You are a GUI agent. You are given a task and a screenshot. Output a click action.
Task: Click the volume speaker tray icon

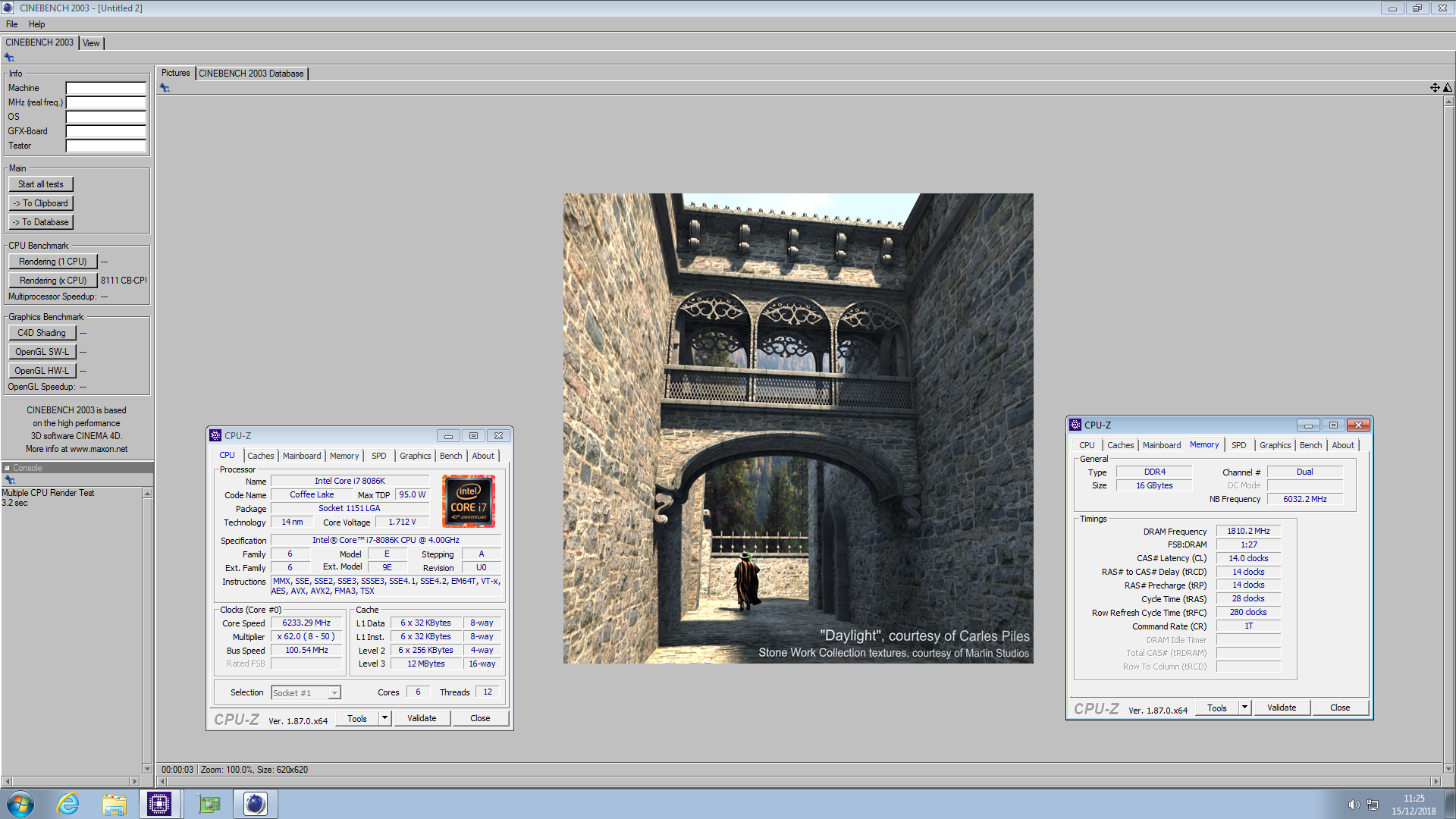(1354, 805)
